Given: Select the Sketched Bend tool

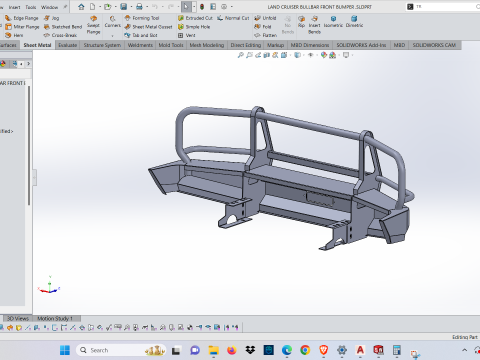Looking at the screenshot, I should (63, 27).
